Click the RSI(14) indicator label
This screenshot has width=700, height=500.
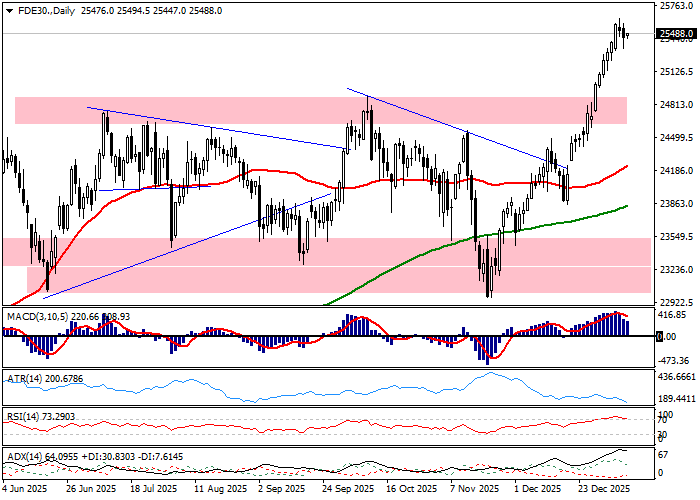[20, 414]
